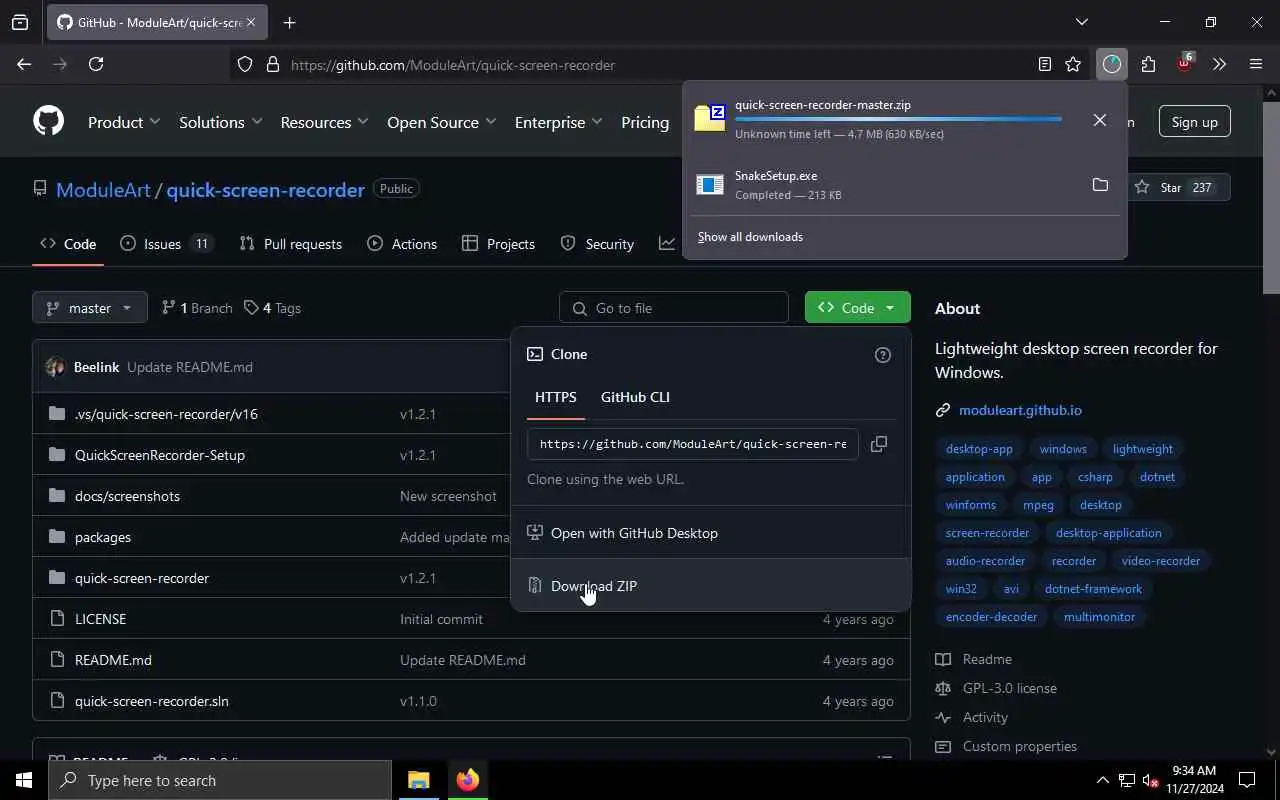Viewport: 1280px width, 800px height.
Task: Open the docs/screenshots folder
Action: pos(127,496)
